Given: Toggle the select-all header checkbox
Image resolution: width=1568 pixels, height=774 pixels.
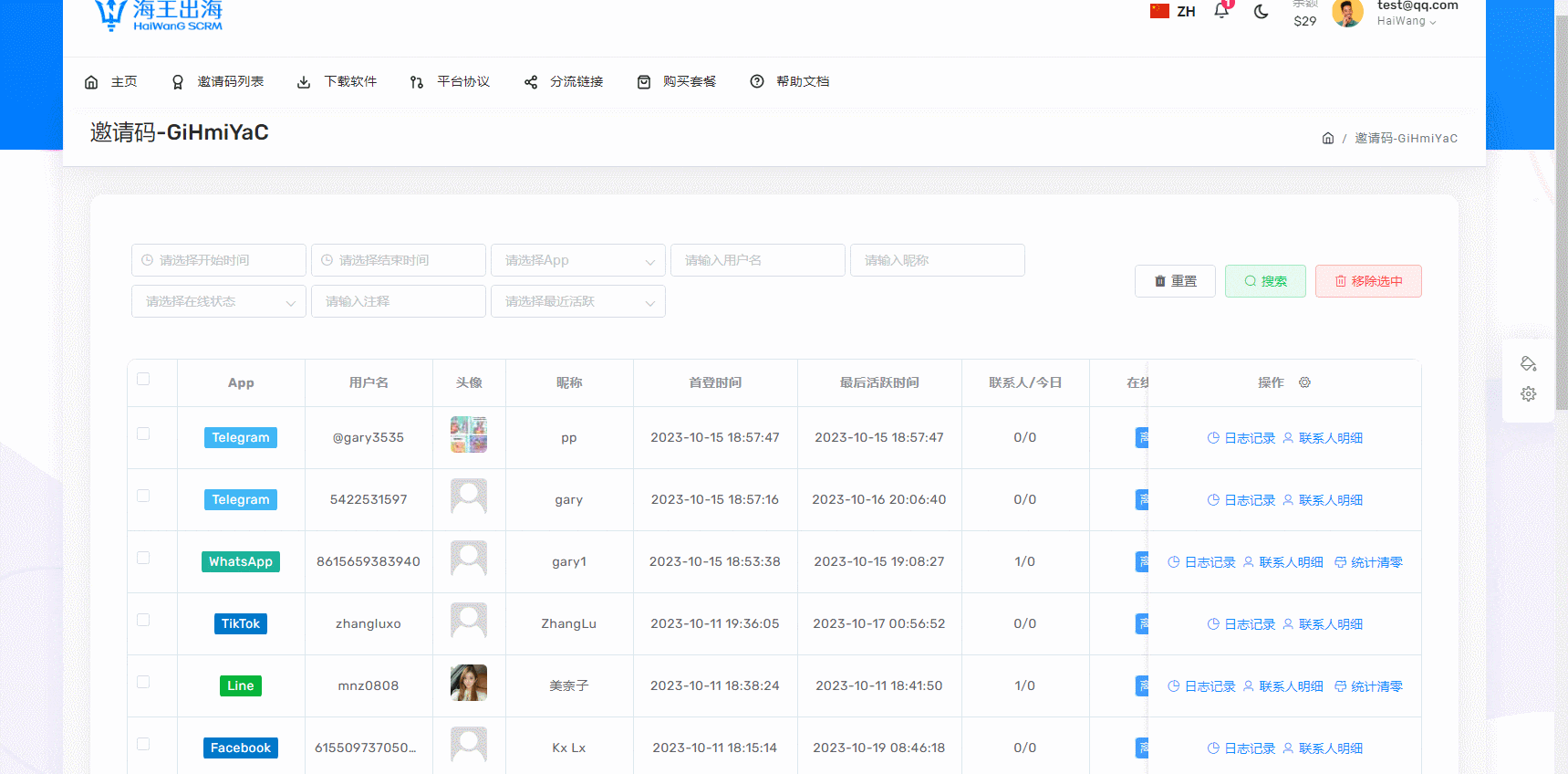Looking at the screenshot, I should click(x=143, y=379).
